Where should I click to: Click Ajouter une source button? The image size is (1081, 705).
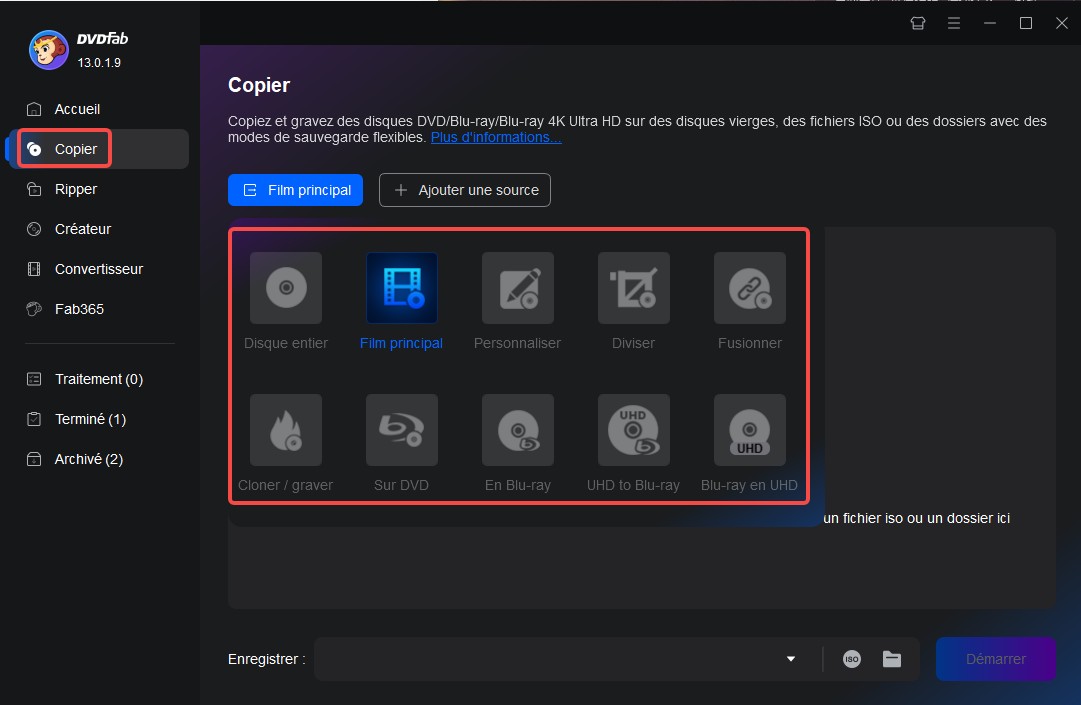465,190
